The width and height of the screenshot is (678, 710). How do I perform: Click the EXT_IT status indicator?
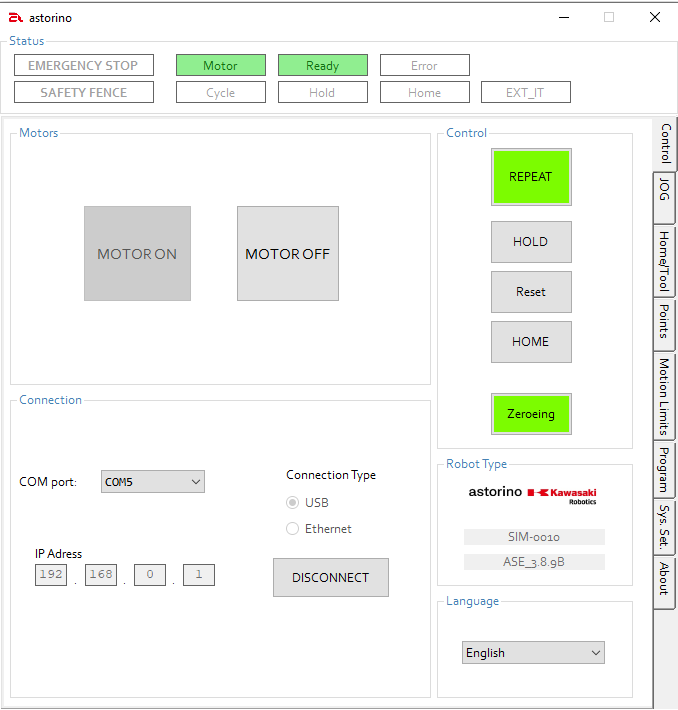coord(525,92)
